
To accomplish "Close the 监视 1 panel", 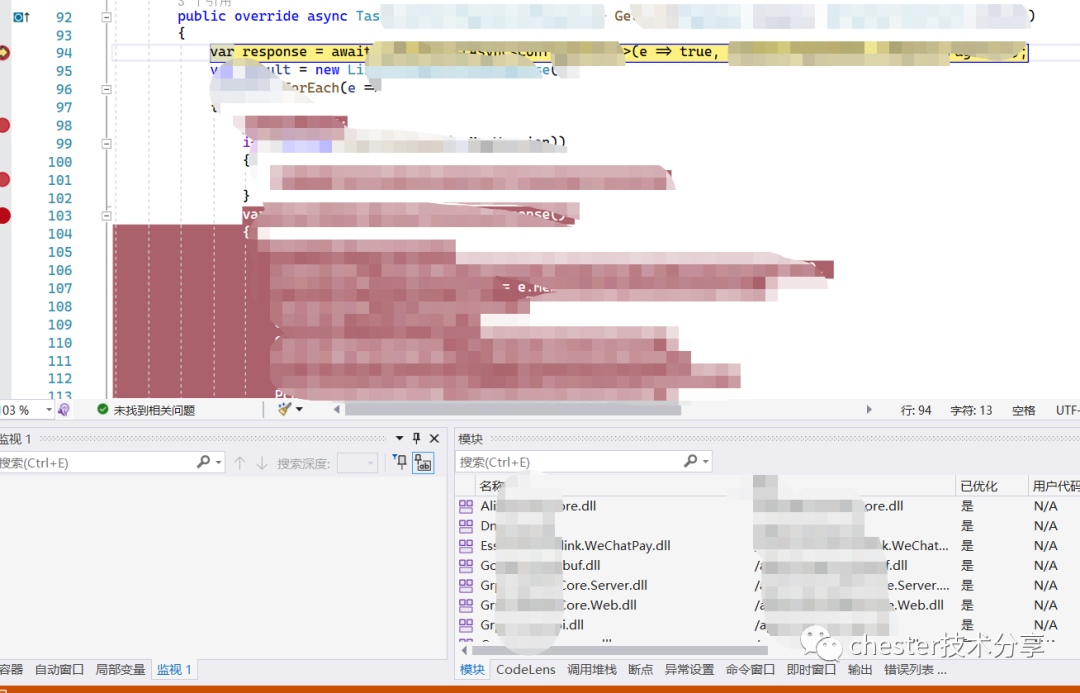I will click(435, 438).
